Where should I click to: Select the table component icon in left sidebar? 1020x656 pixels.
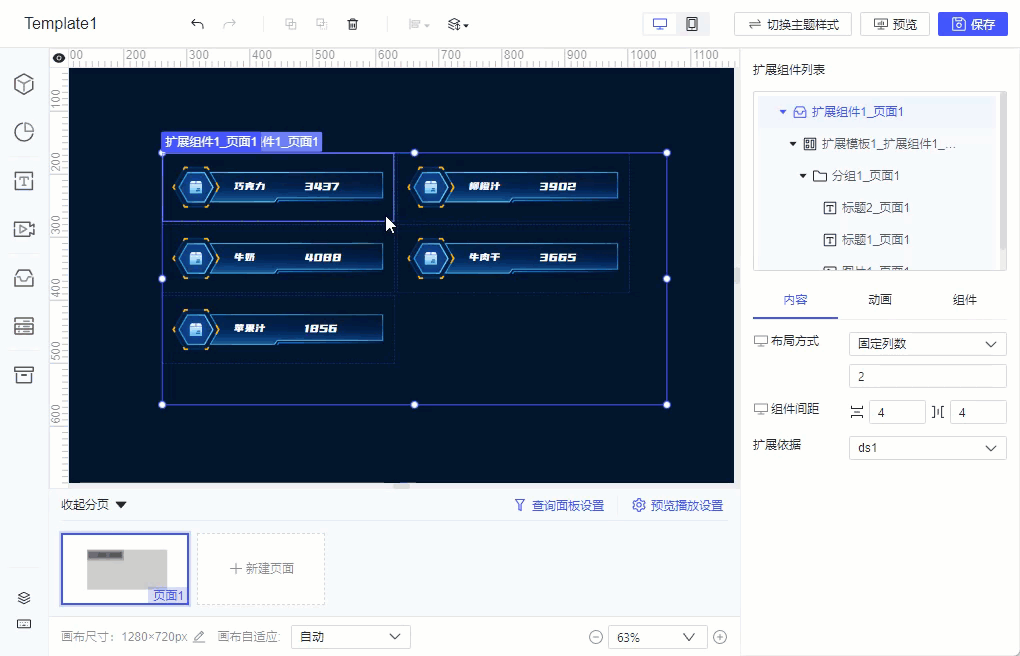point(23,327)
